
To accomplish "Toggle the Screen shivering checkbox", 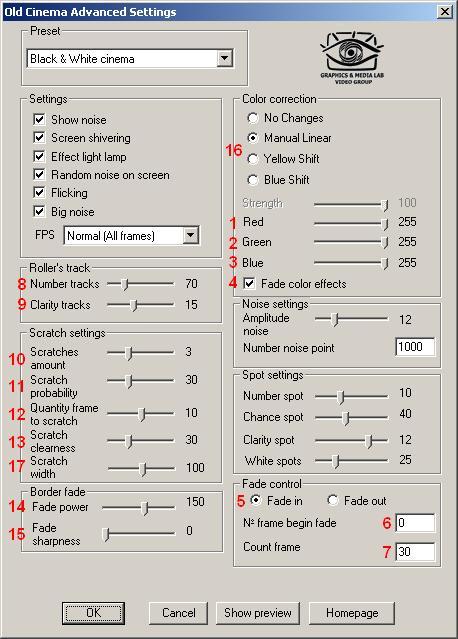I will [39, 137].
